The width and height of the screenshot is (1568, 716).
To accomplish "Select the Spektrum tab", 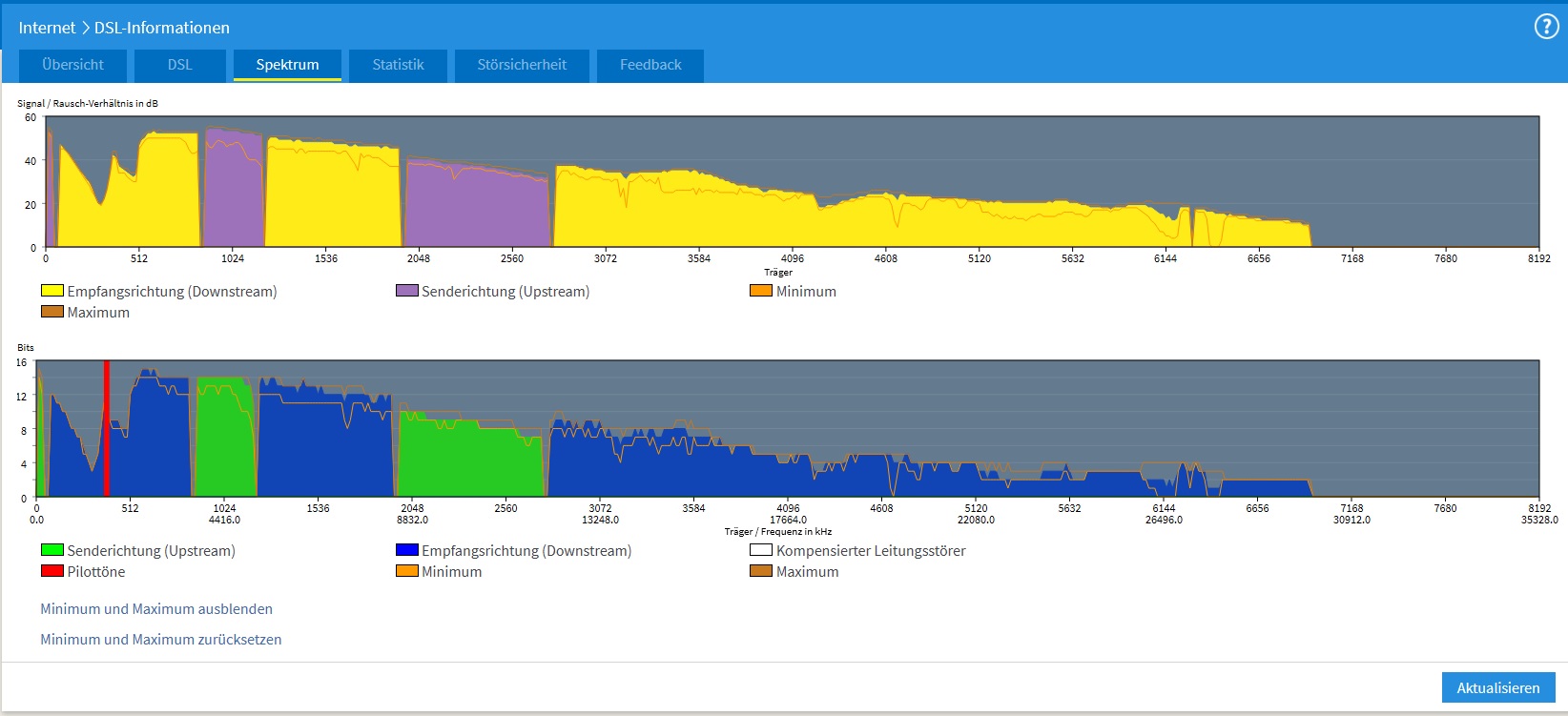I will click(x=287, y=65).
